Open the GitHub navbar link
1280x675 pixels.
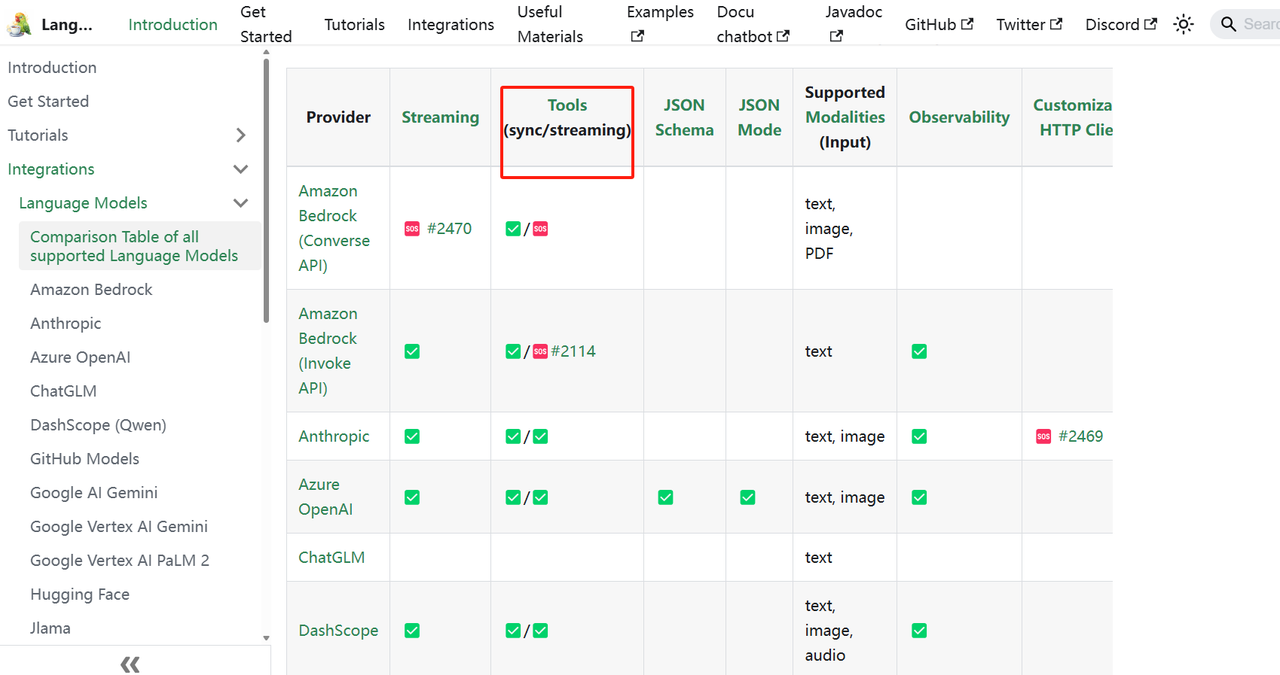coord(939,24)
